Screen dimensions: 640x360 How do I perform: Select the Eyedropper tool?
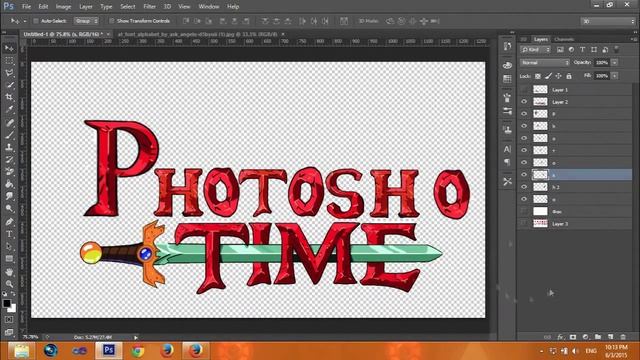[9, 109]
